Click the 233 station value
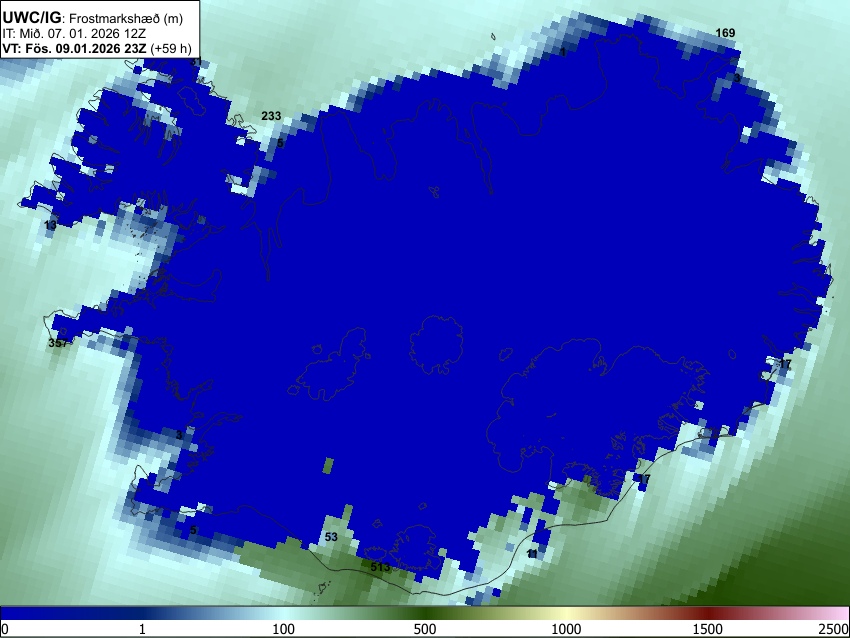This screenshot has height=638, width=850. (271, 115)
